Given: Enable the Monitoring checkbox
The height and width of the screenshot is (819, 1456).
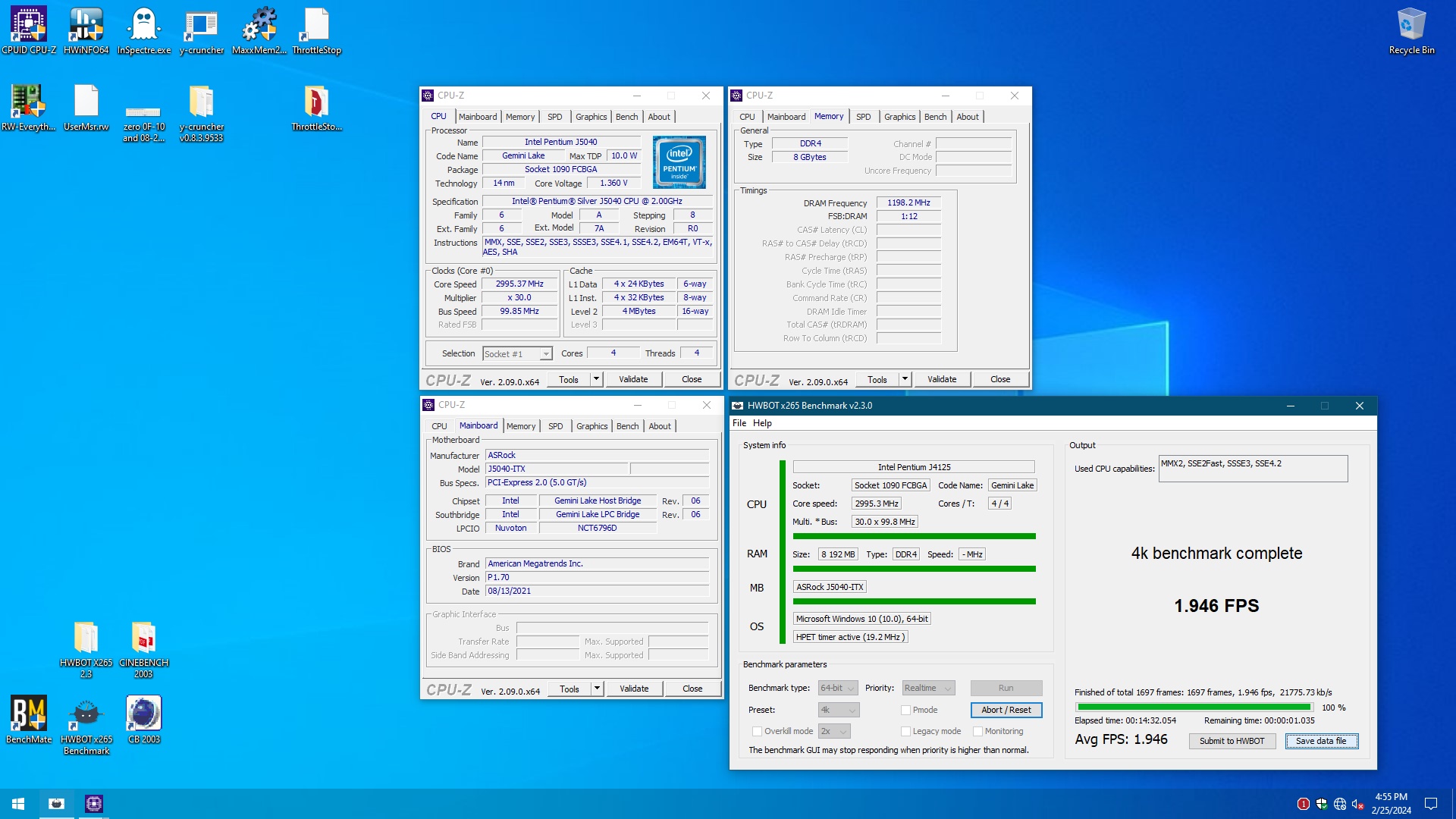Looking at the screenshot, I should 977,731.
